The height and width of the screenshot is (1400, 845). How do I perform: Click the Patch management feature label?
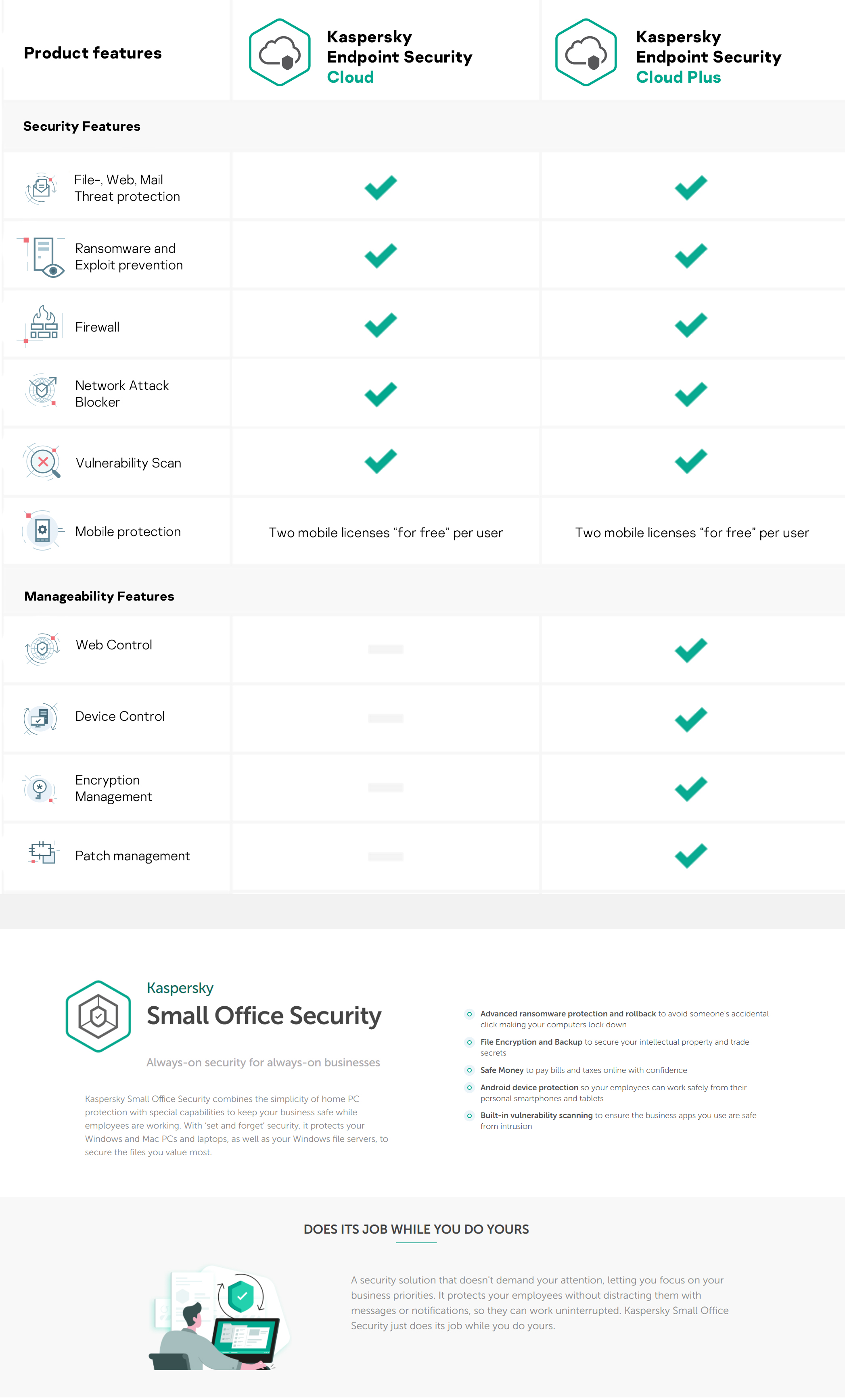[x=132, y=855]
